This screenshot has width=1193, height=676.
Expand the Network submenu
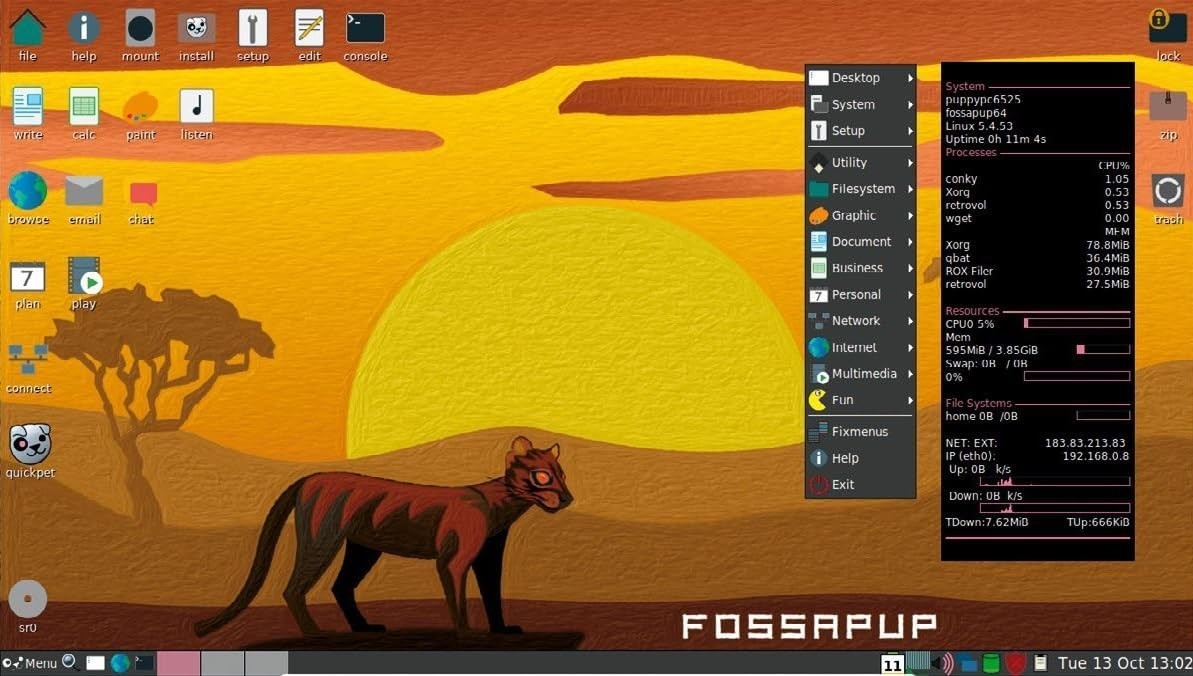pos(861,320)
